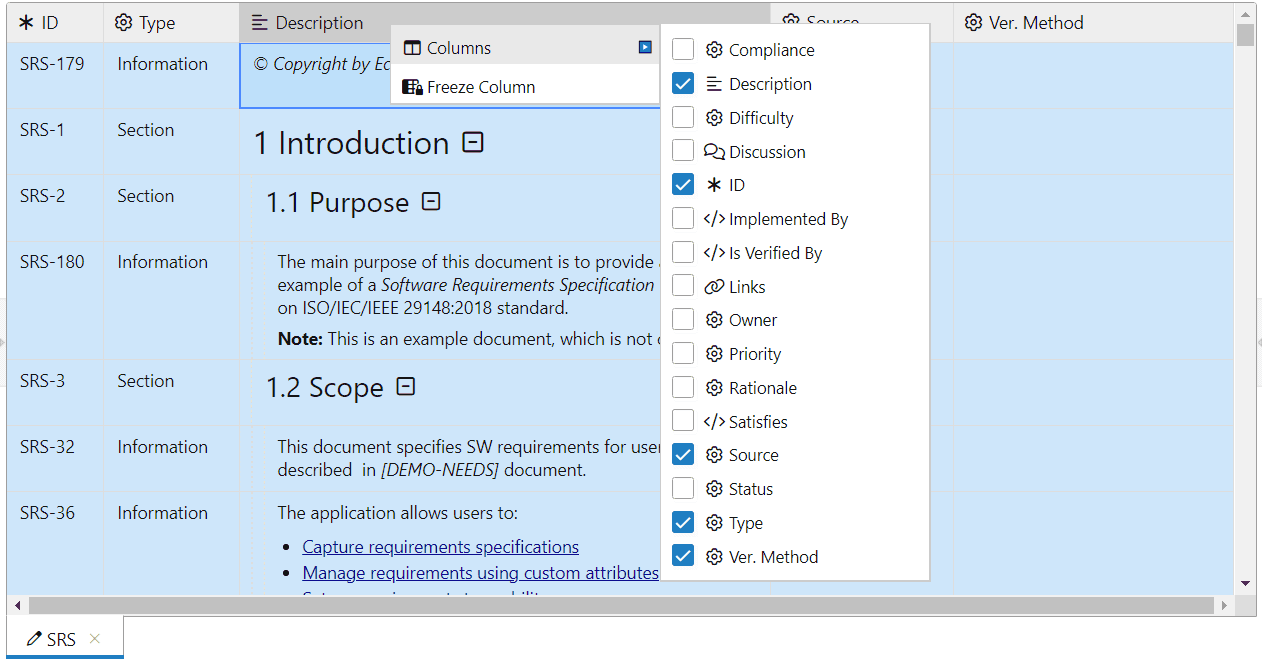Click the gear icon beside Difficulty
This screenshot has height=661, width=1262.
(714, 118)
